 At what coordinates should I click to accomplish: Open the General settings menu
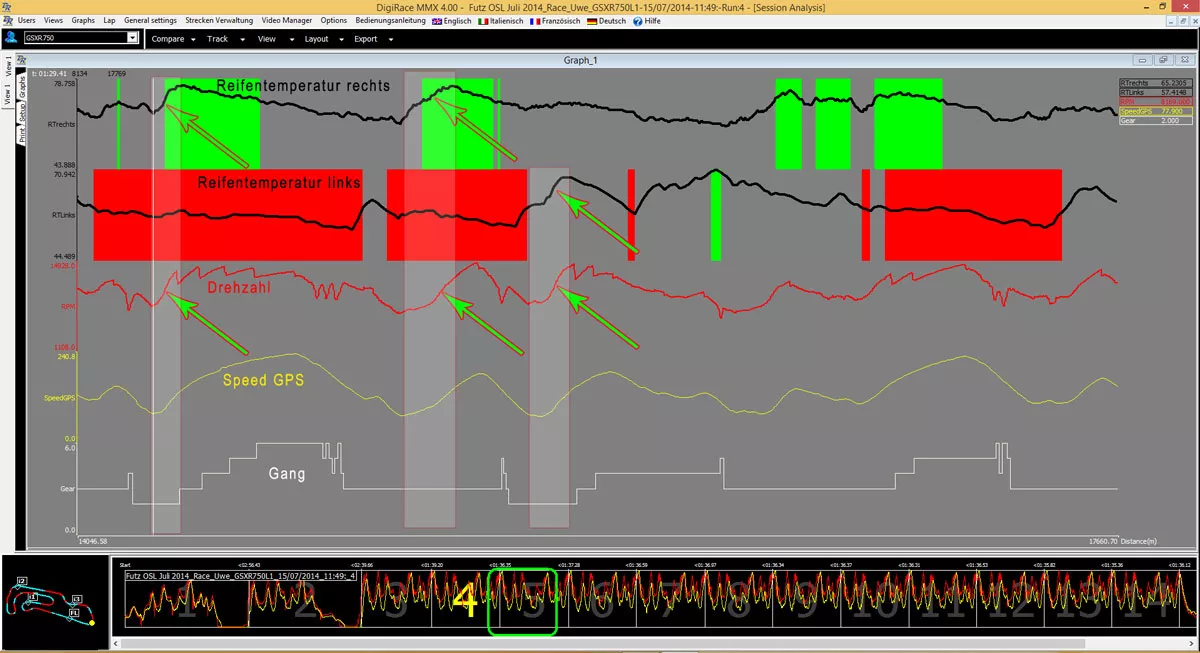tap(150, 20)
